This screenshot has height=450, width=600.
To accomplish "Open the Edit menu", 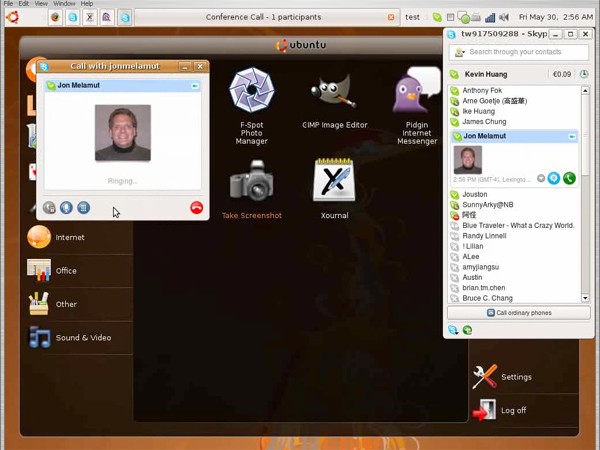I will 23,3.
